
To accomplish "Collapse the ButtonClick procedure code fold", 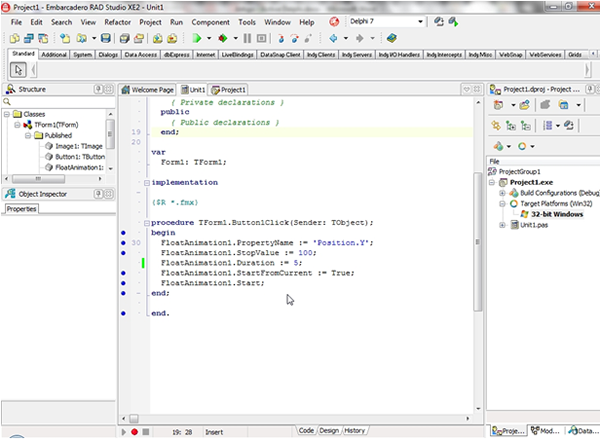I will 147,223.
